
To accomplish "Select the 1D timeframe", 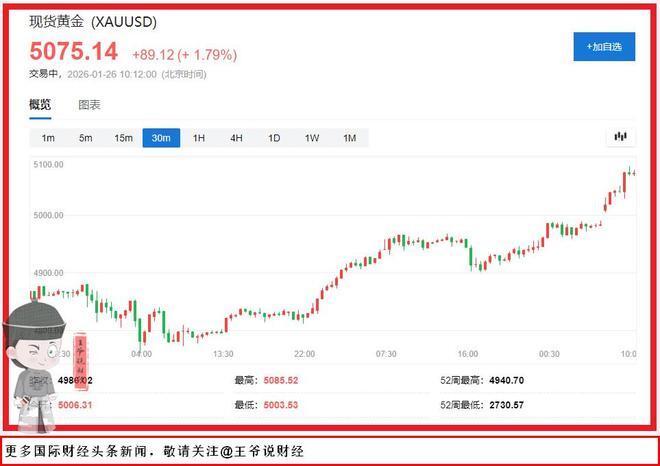I will 274,138.
